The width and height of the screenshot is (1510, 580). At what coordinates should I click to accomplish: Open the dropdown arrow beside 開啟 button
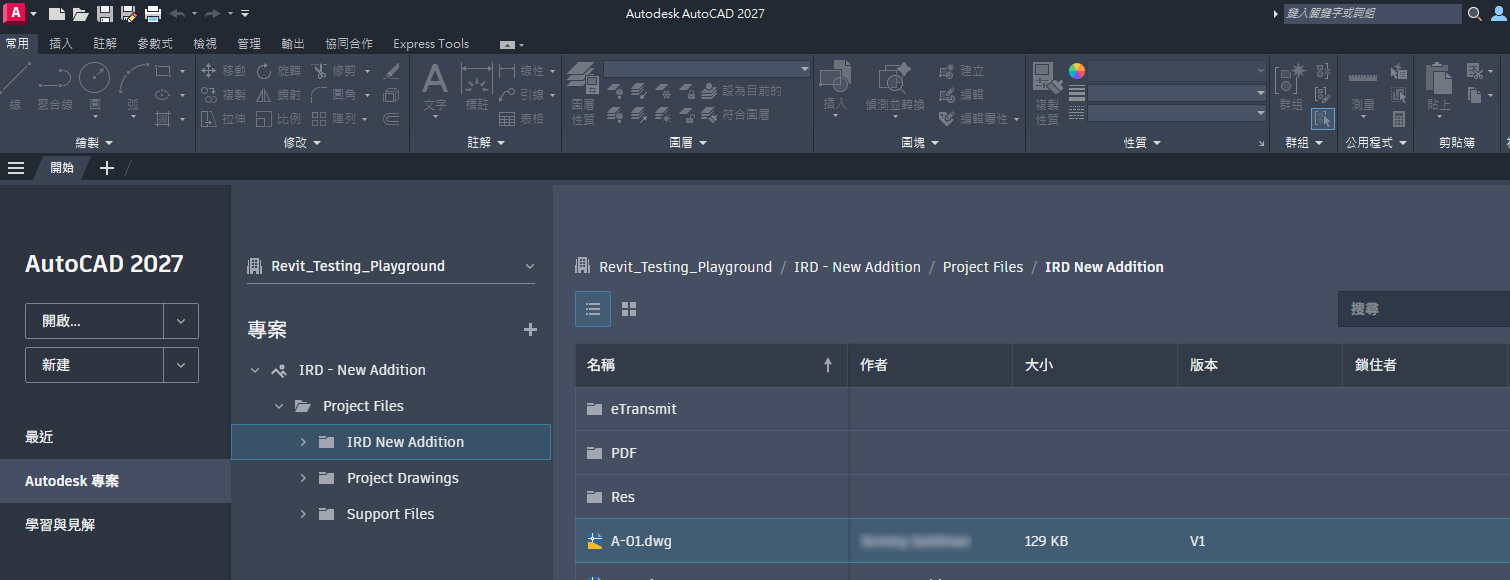[181, 321]
